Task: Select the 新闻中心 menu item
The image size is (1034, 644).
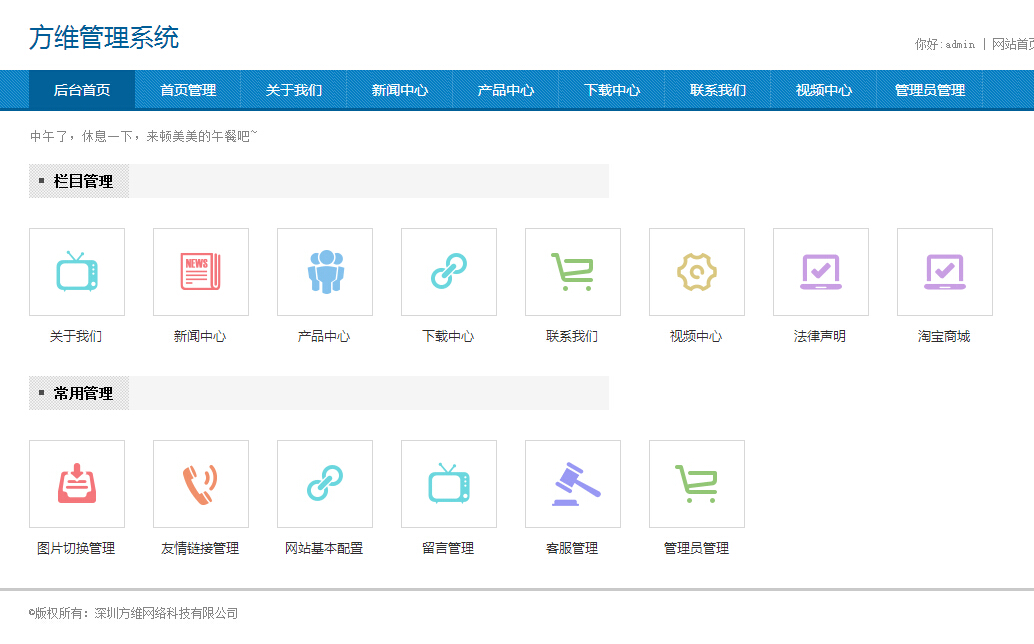Action: (x=400, y=90)
